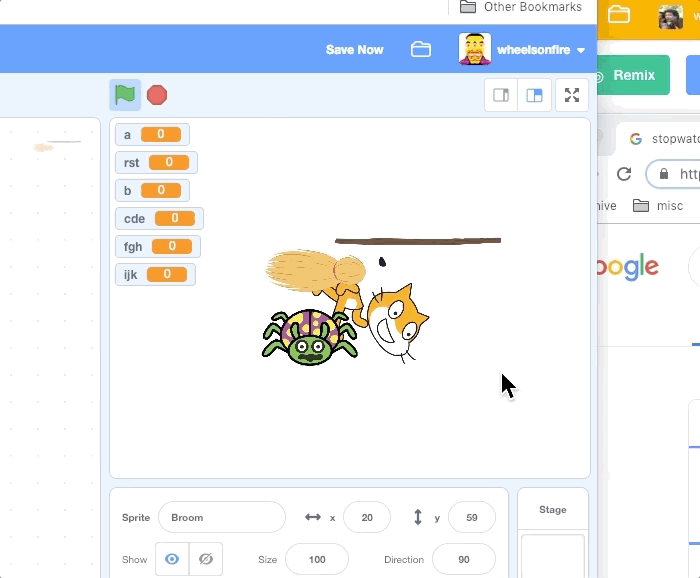The width and height of the screenshot is (700, 578).
Task: Enter full screen stage mode
Action: click(572, 95)
